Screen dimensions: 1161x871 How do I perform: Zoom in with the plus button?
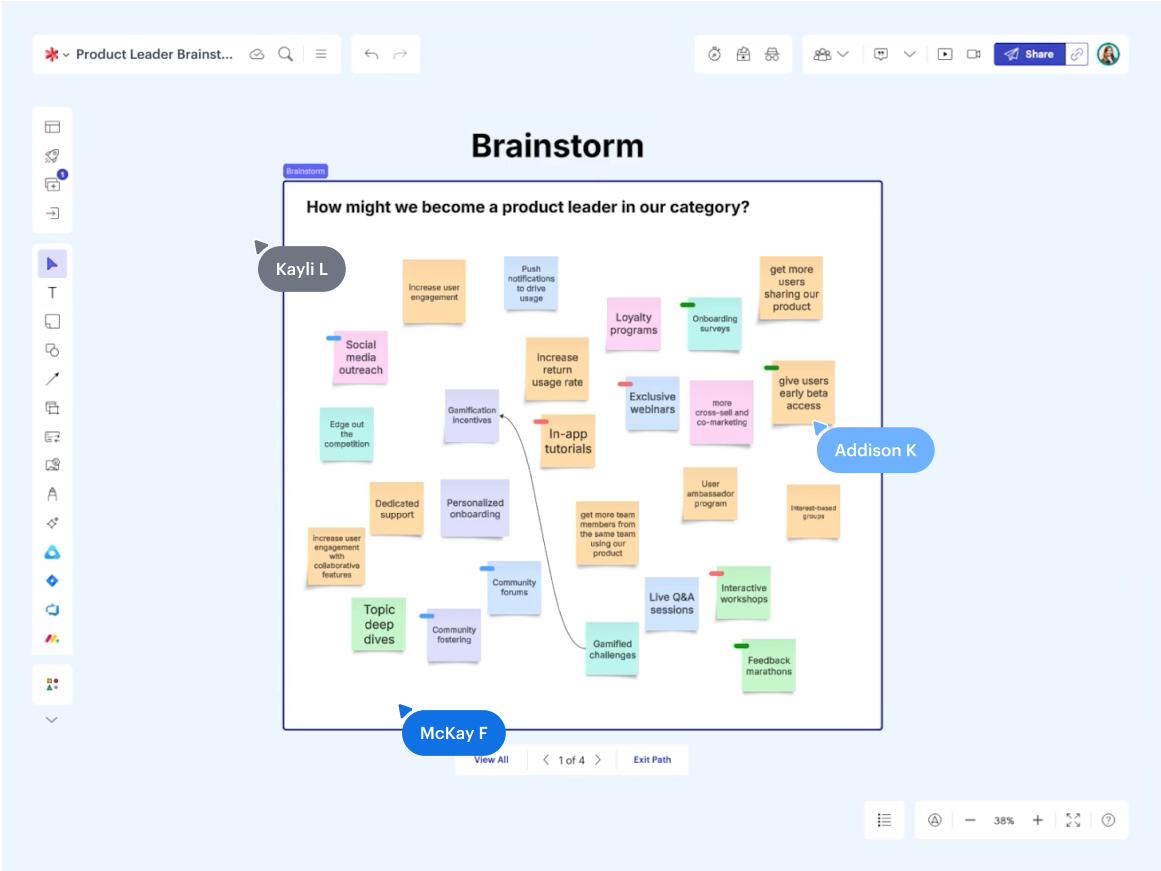(x=1038, y=820)
